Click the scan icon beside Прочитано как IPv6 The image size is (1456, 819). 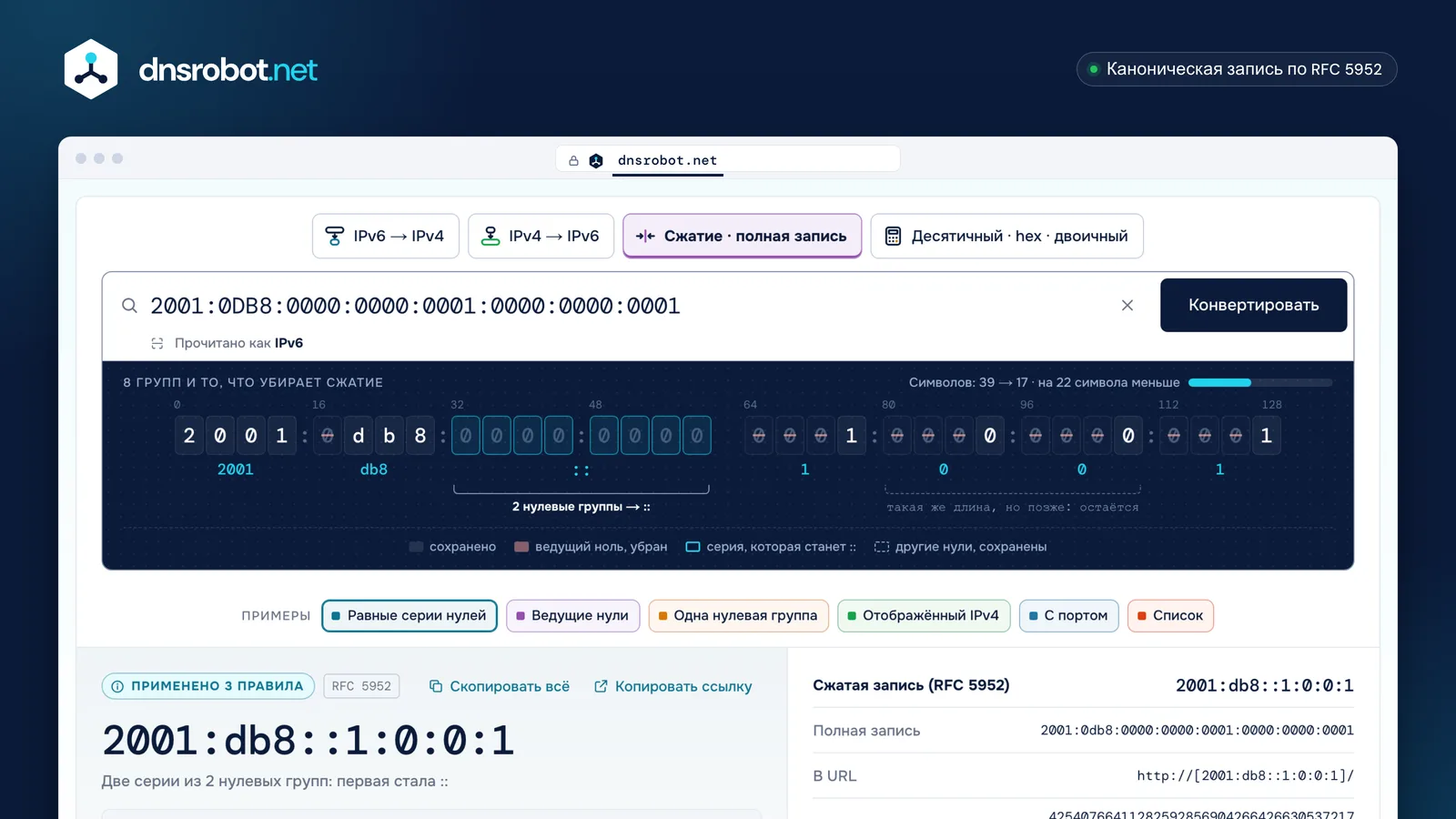[x=157, y=343]
